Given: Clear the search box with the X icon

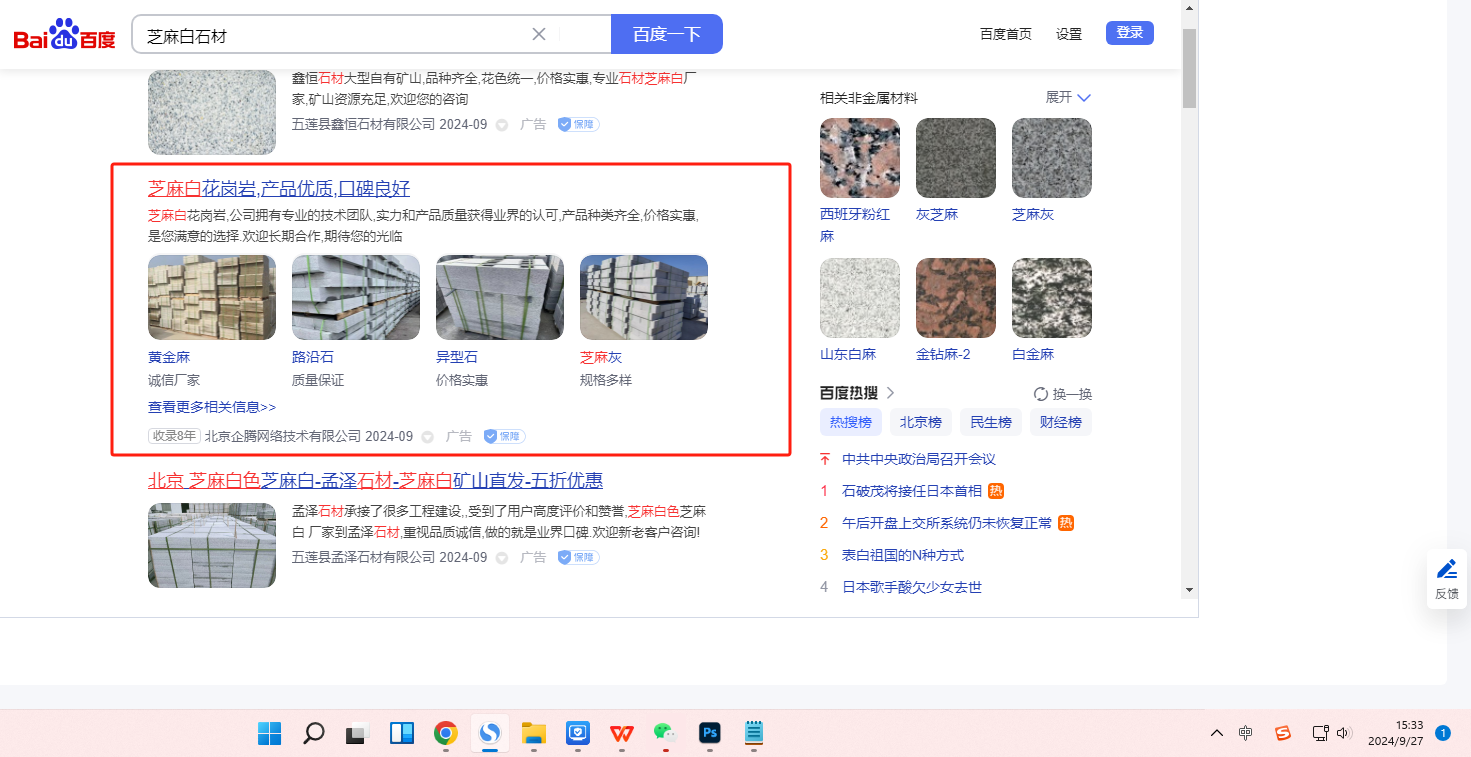Looking at the screenshot, I should coord(538,34).
